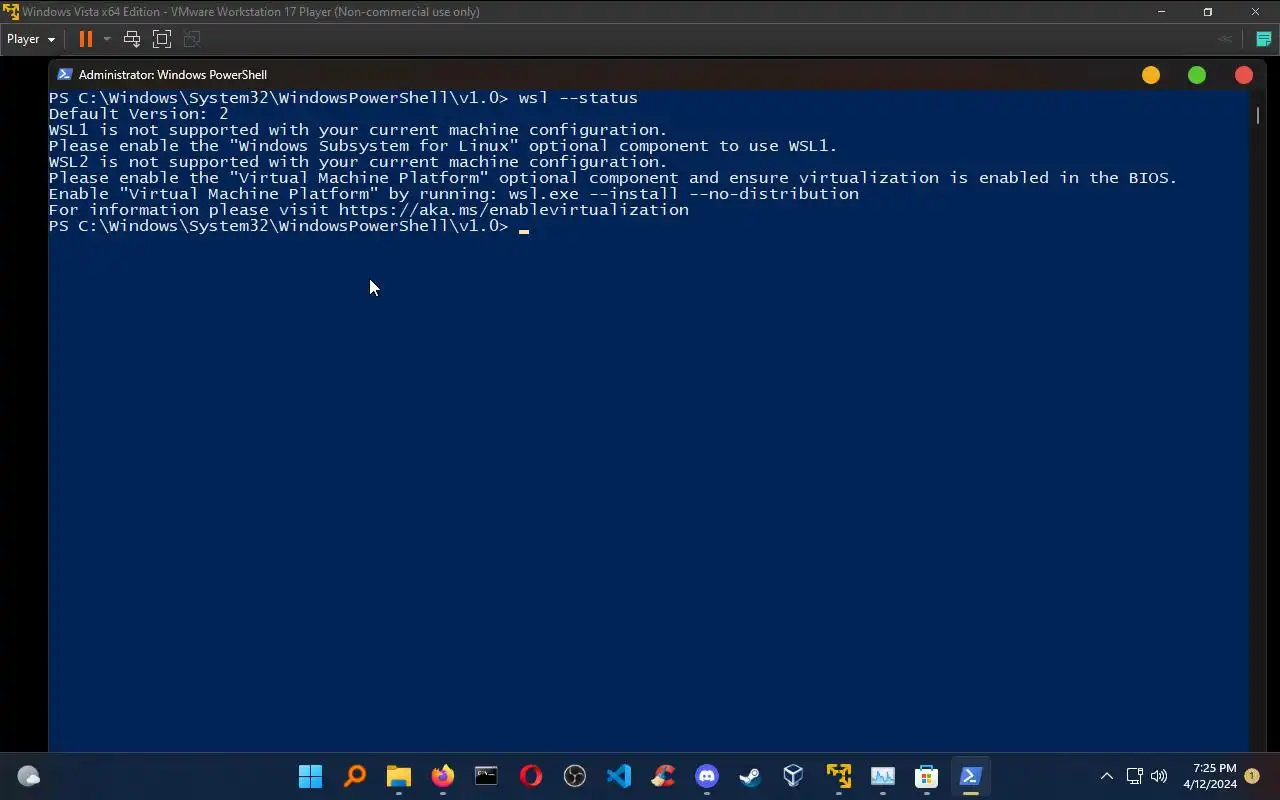
Task: Open the clock showing 7:25 PM
Action: pyautogui.click(x=1210, y=776)
